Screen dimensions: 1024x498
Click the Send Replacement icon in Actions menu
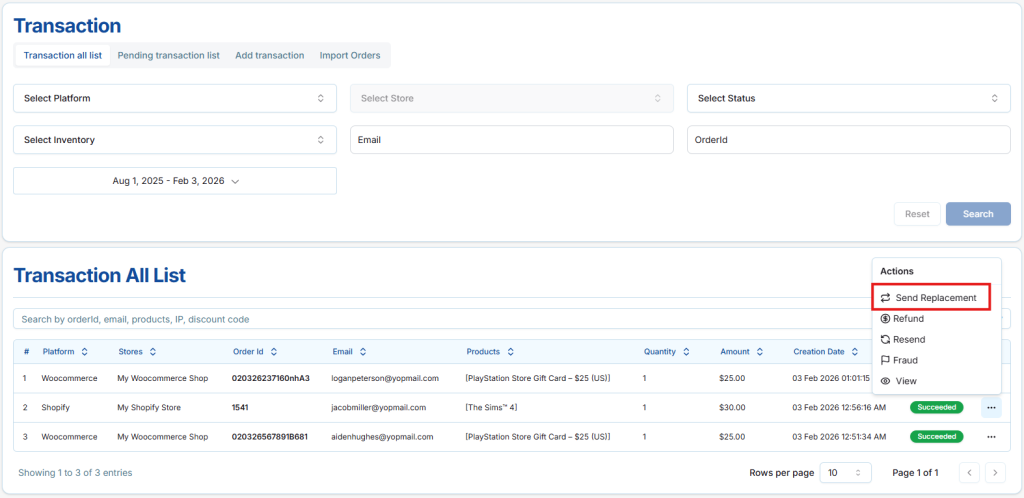(885, 298)
